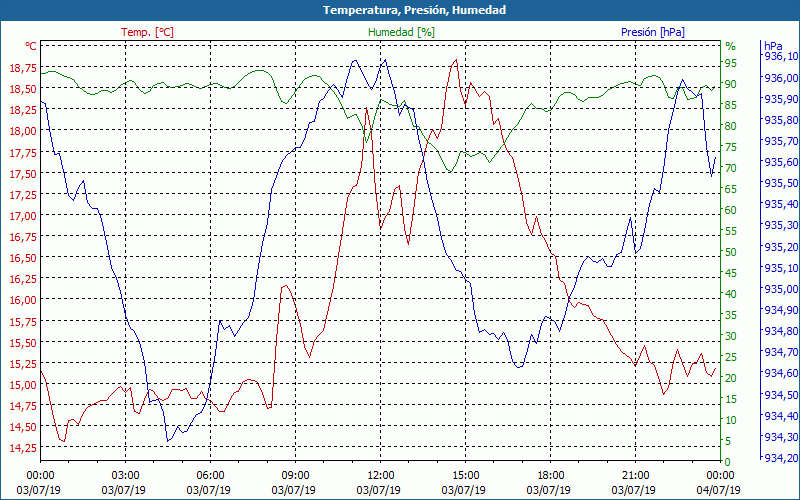The image size is (800, 500).
Task: Click the 70 humidity axis value
Action: pyautogui.click(x=731, y=168)
